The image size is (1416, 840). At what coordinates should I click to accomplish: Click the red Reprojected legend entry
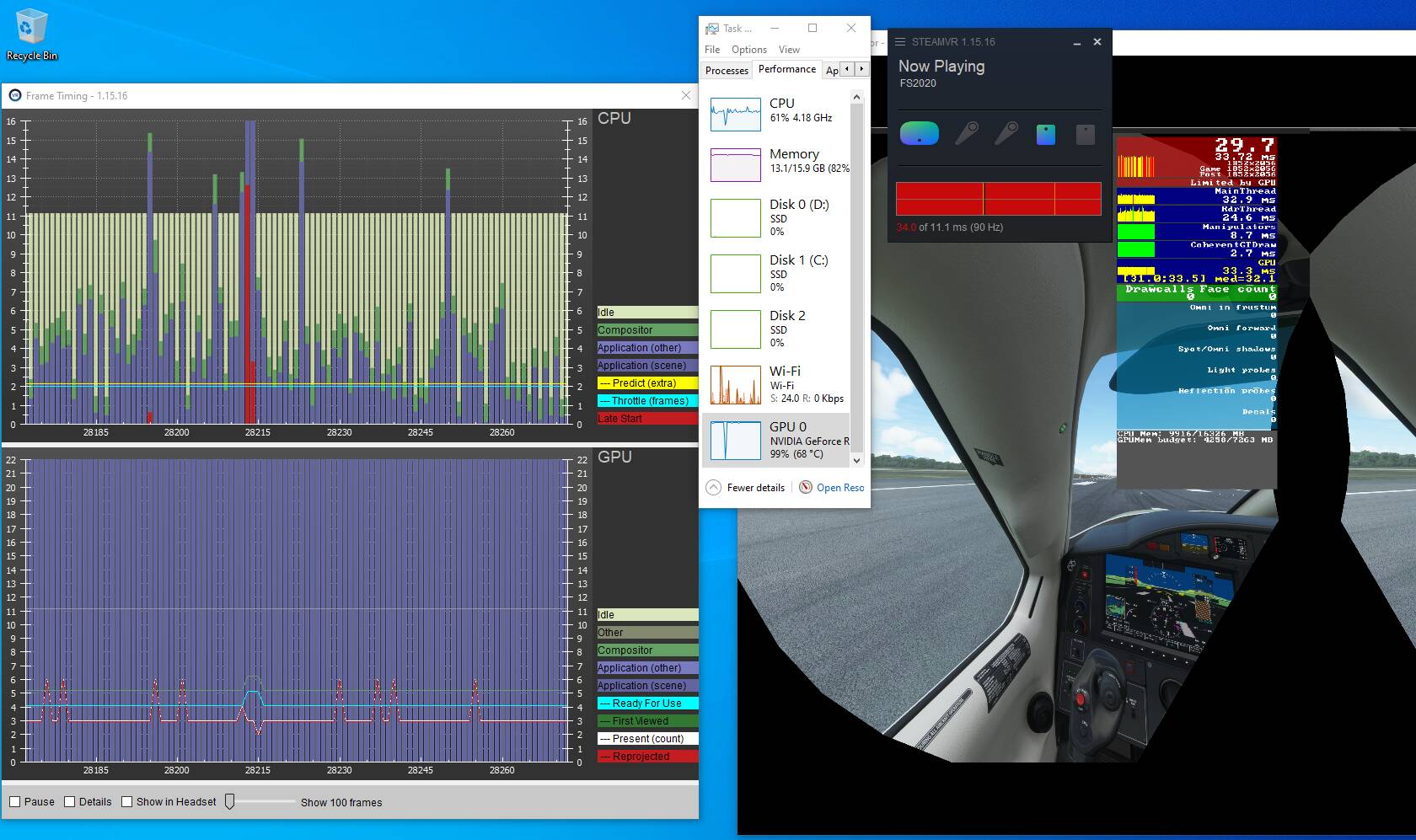click(x=647, y=757)
